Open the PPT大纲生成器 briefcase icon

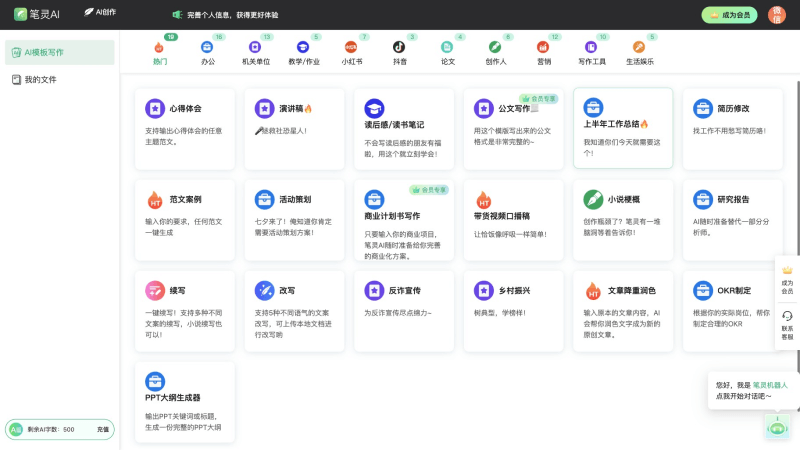(x=154, y=381)
